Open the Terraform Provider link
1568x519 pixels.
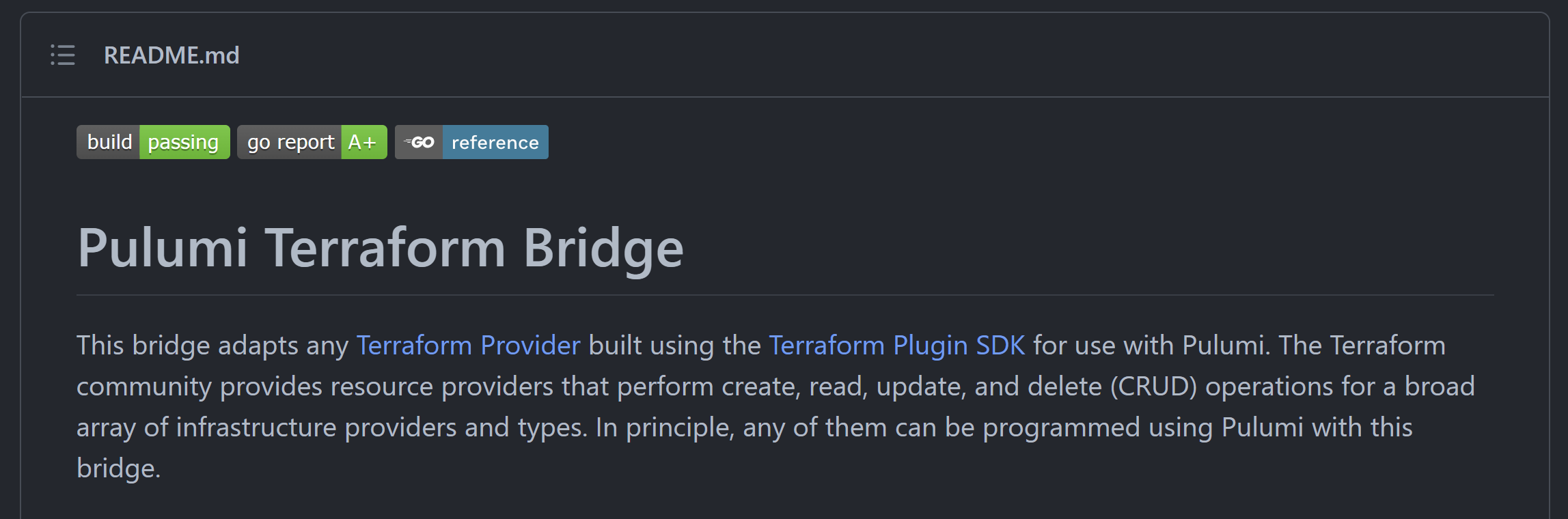[467, 346]
